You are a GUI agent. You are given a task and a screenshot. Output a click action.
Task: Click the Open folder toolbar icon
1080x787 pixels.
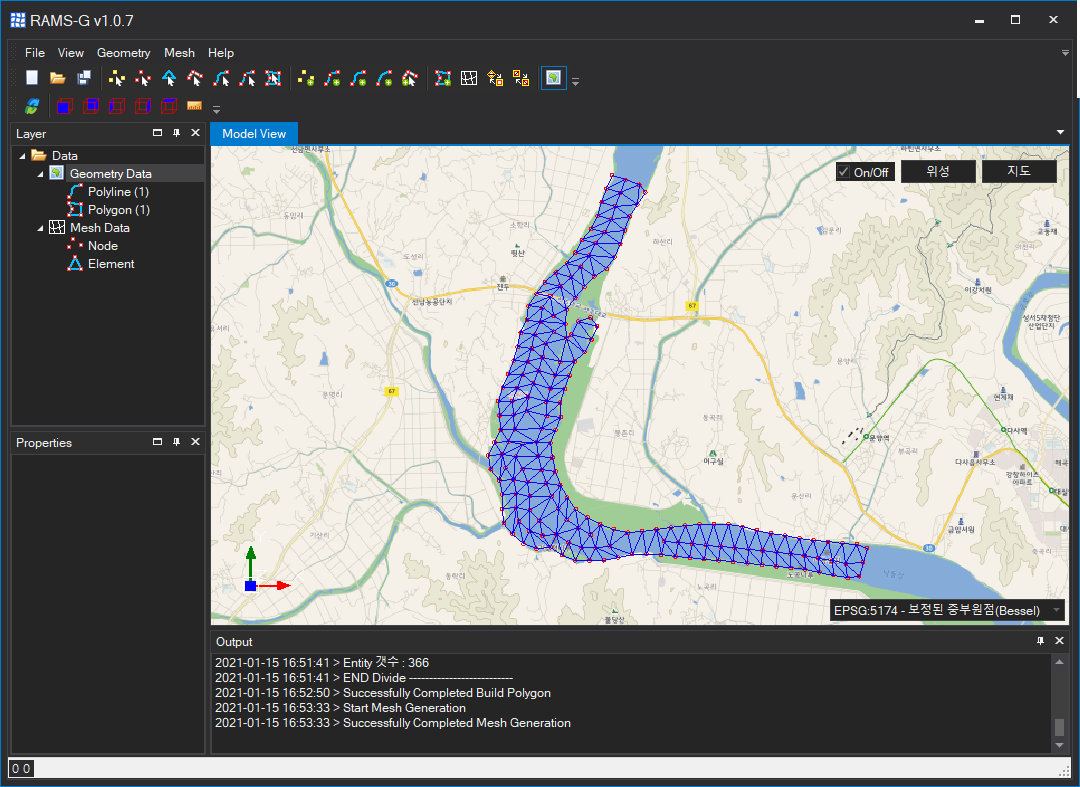pyautogui.click(x=58, y=78)
